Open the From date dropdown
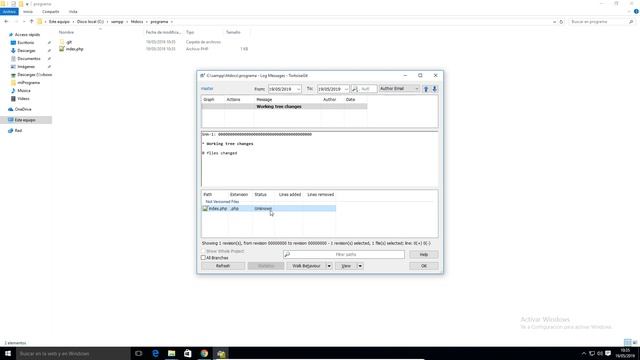Viewport: 640px width, 360px height. coord(298,89)
